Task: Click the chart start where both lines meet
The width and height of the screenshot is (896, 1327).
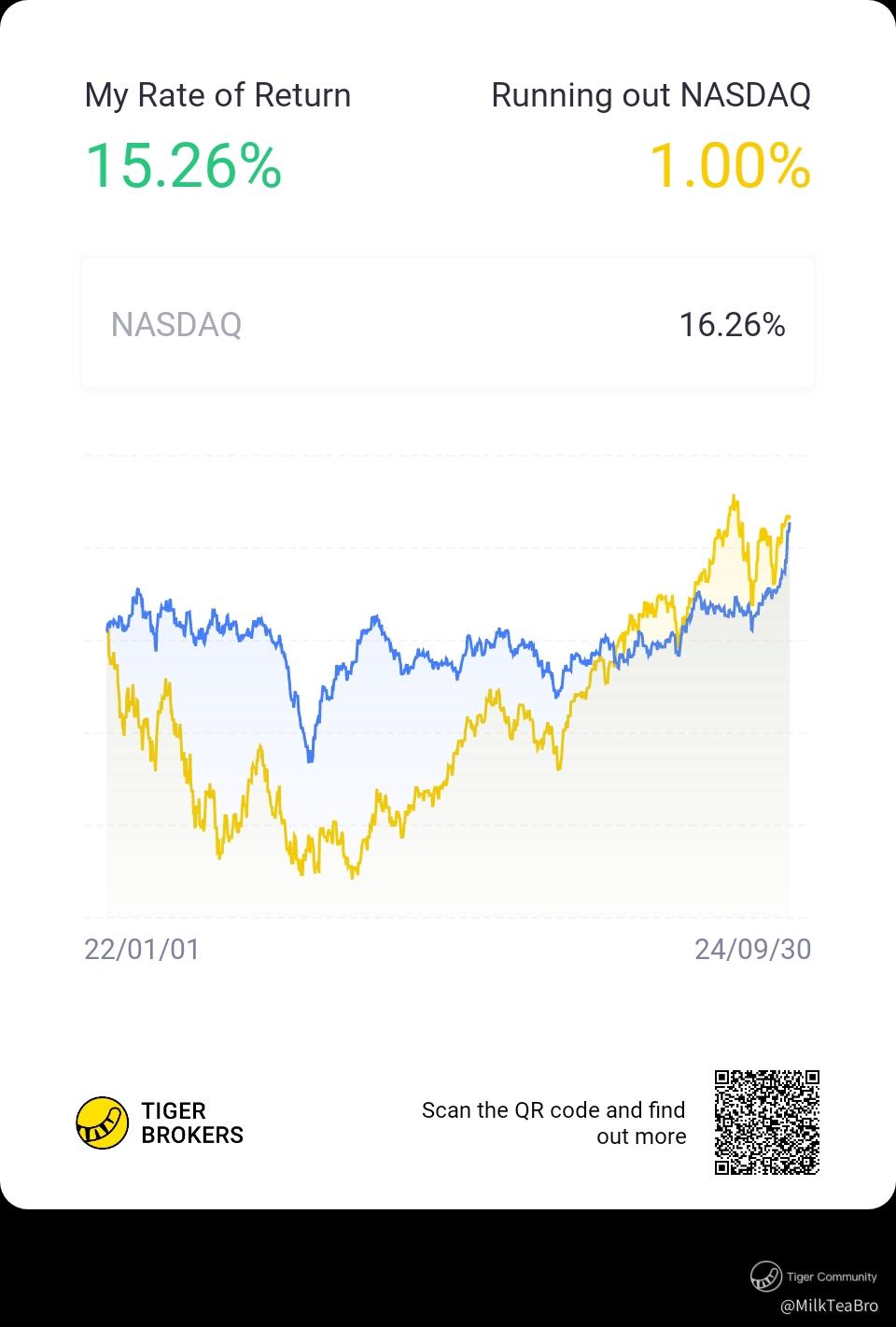Action: [x=108, y=628]
